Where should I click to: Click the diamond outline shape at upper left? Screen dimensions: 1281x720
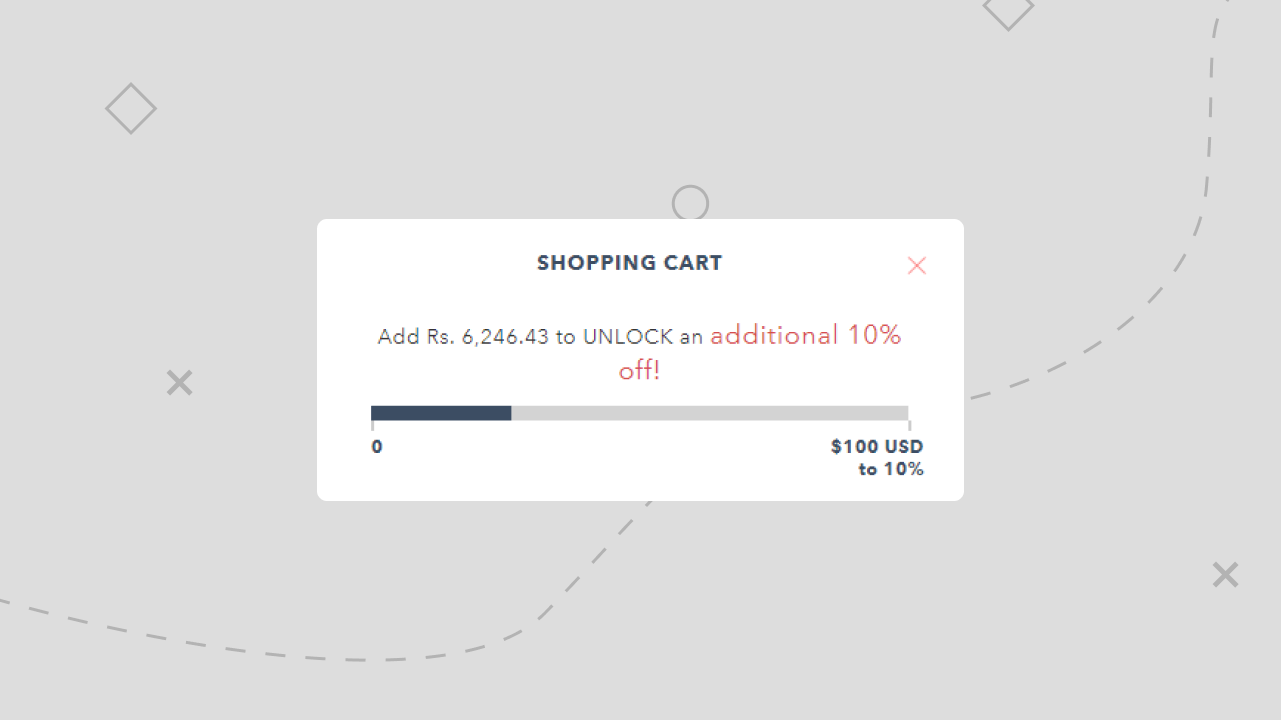(x=131, y=108)
